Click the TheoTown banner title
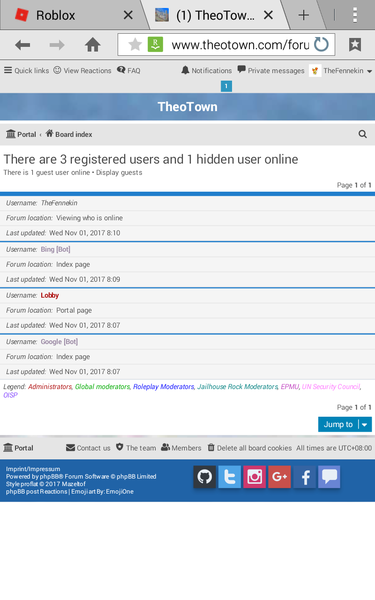This screenshot has height=600, width=375. tap(188, 107)
